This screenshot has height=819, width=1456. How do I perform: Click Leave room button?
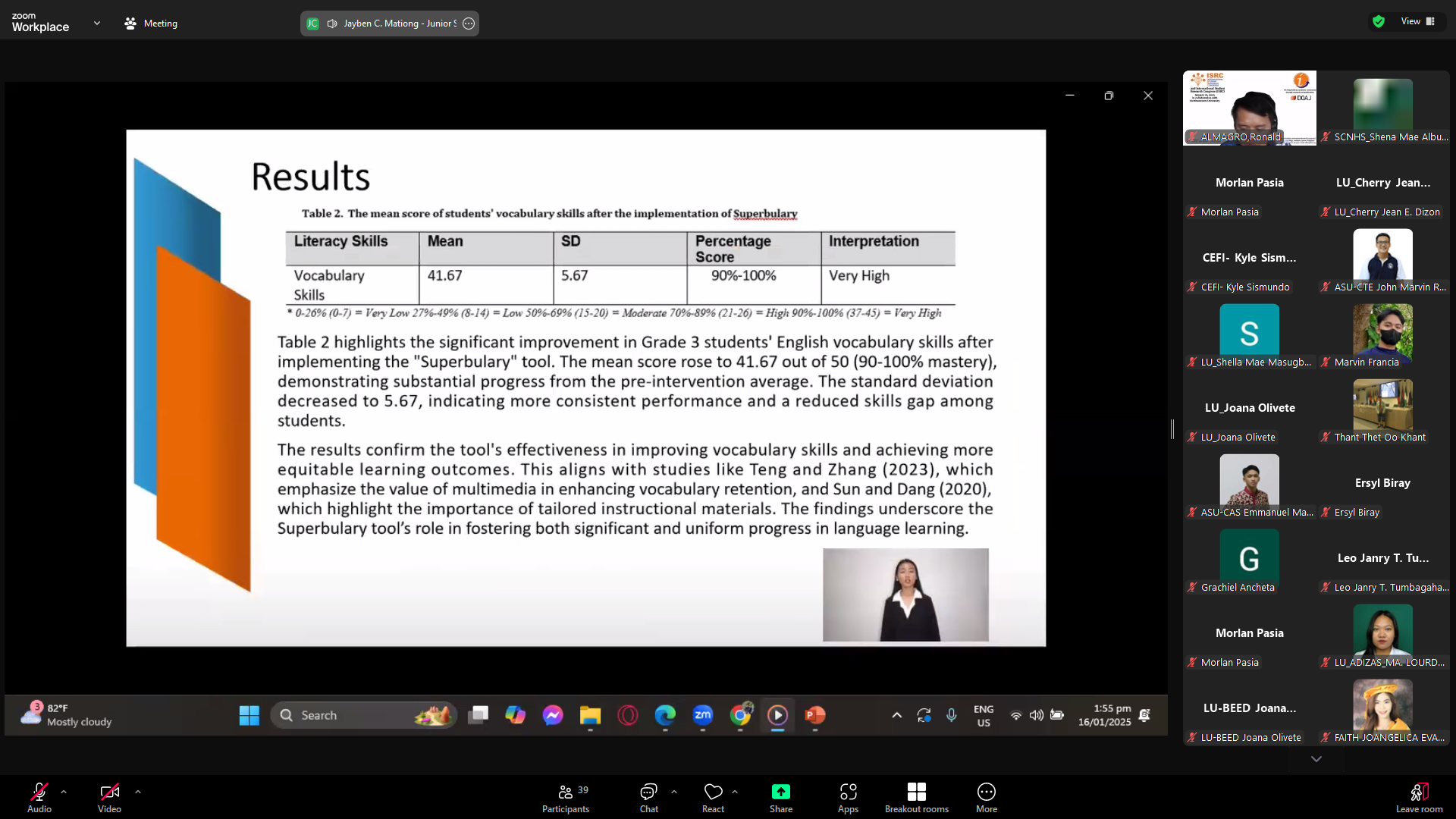[1419, 797]
